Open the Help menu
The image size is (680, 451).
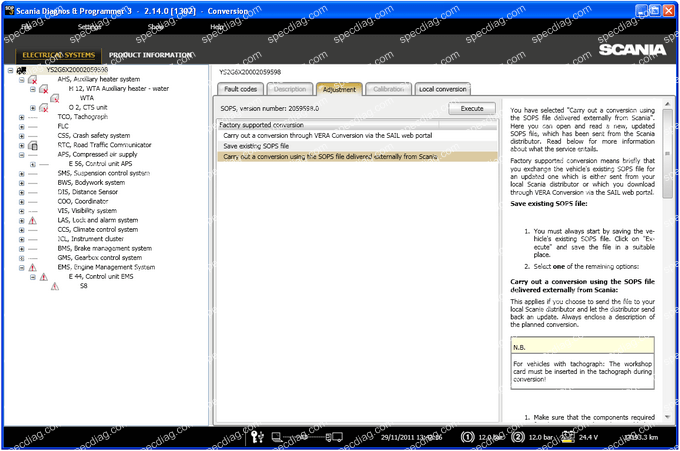click(x=217, y=27)
